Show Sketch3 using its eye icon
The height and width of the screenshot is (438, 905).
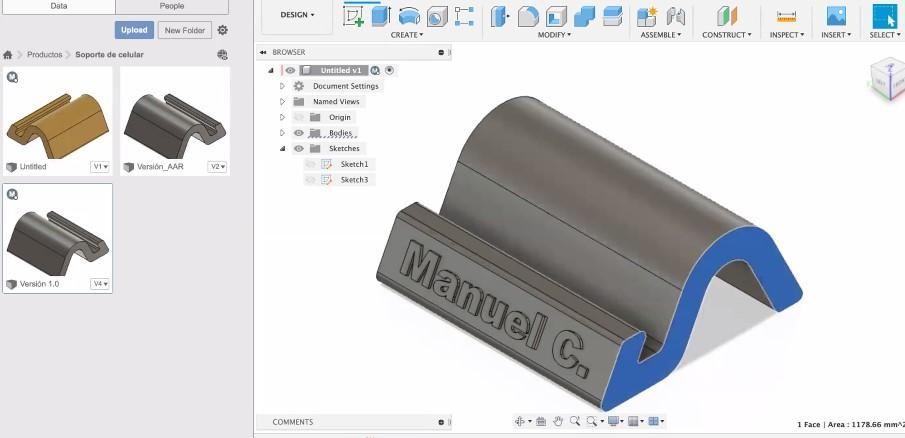pyautogui.click(x=311, y=180)
